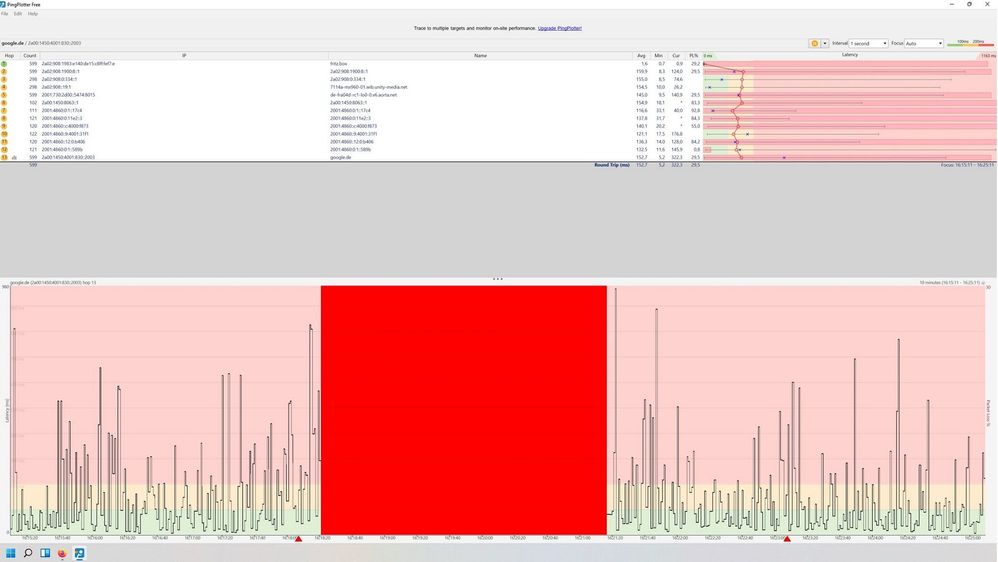The image size is (998, 562).
Task: Click the fritz.box name cell
Action: (x=339, y=64)
